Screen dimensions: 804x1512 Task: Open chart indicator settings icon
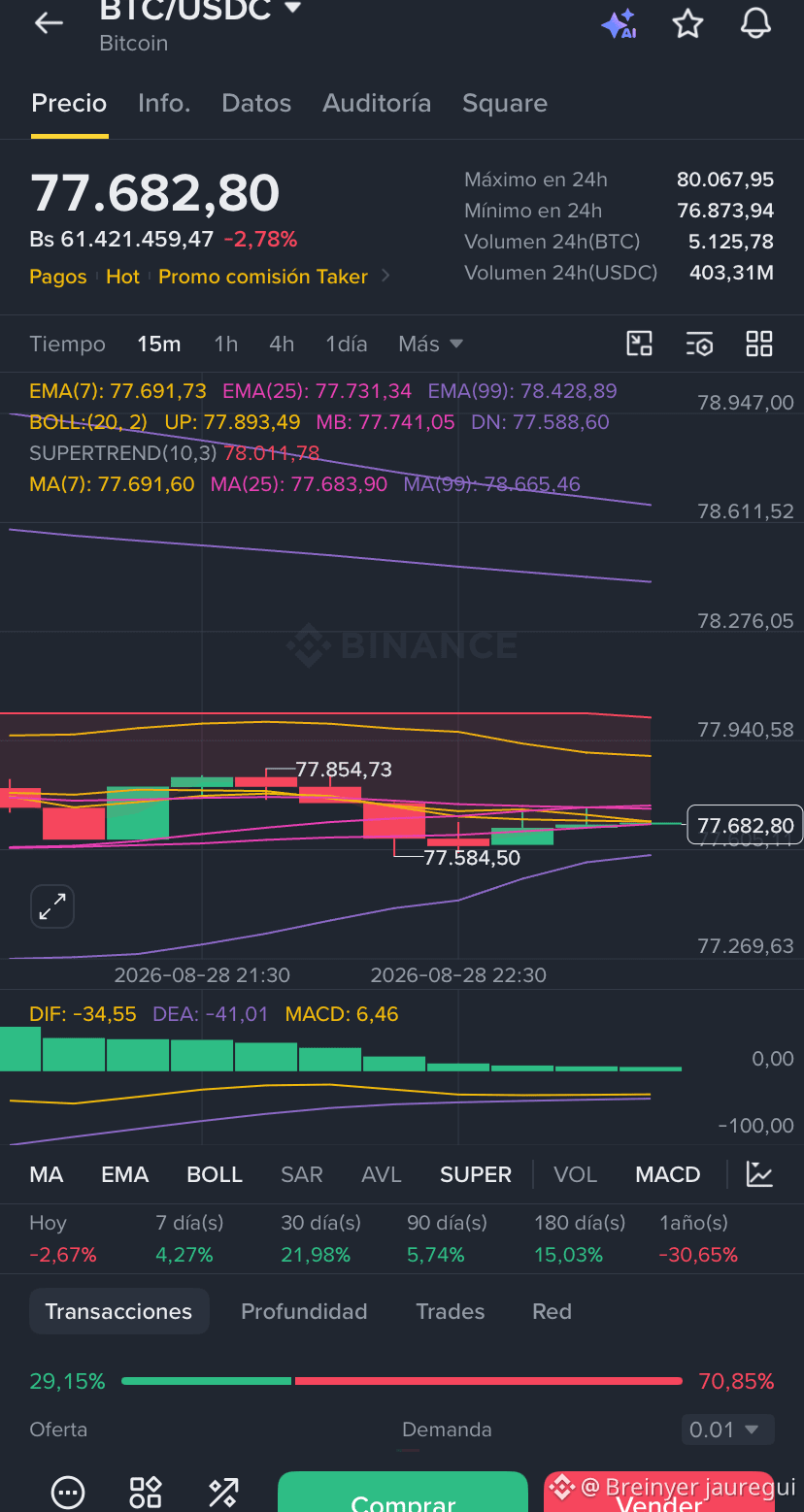(699, 344)
